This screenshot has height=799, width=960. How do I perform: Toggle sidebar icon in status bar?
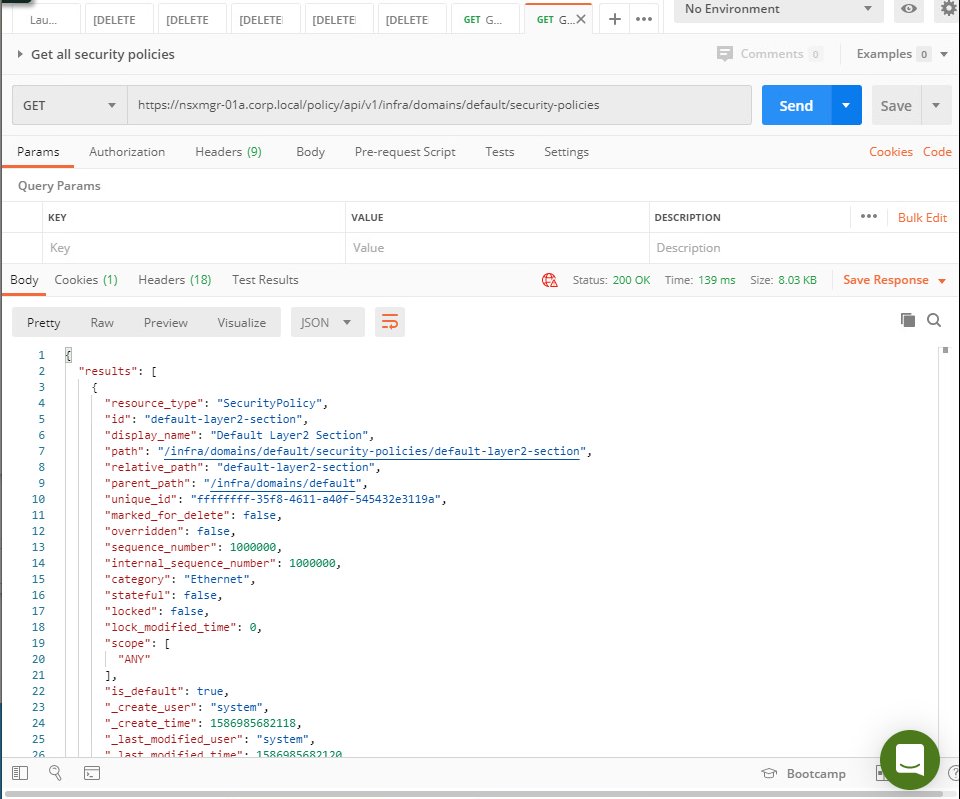tap(20, 773)
